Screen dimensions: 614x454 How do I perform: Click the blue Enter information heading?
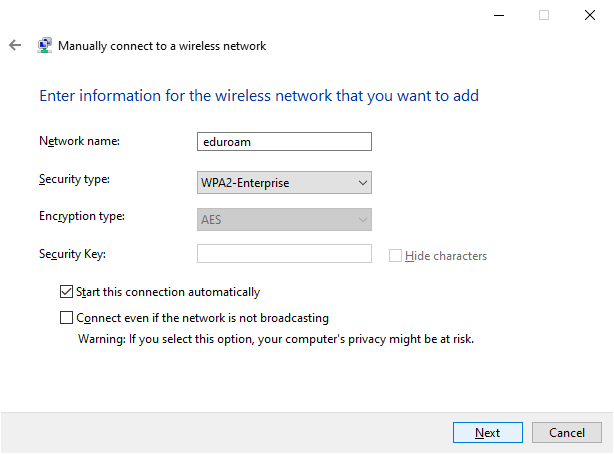click(259, 96)
